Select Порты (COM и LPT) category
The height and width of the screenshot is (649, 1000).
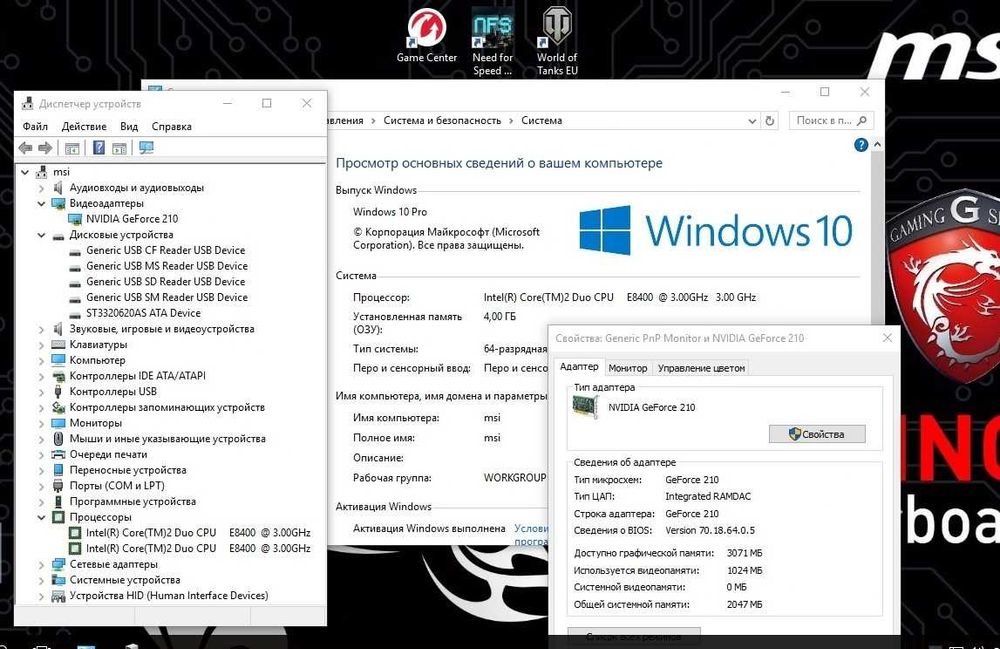(117, 486)
